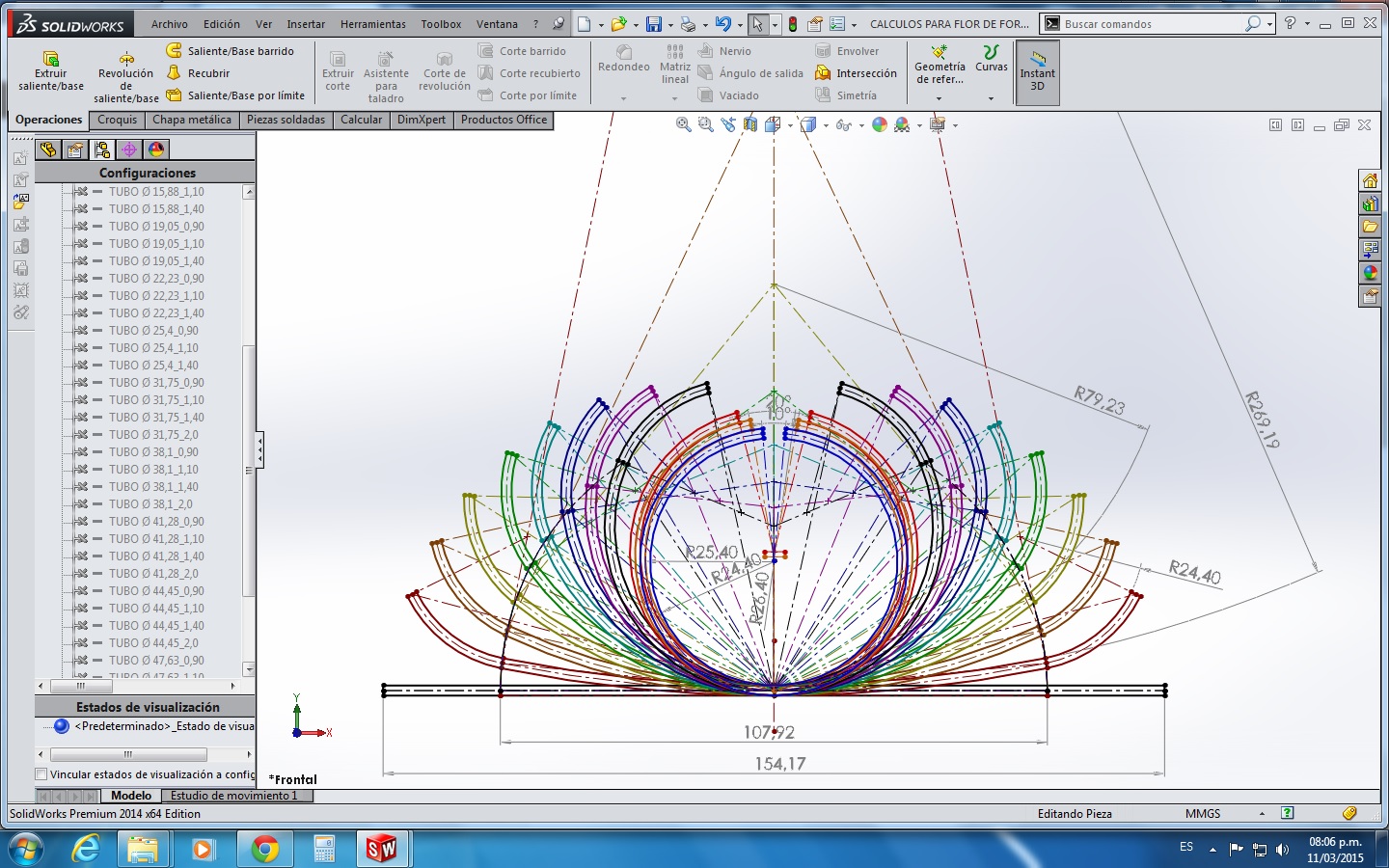Click the volume speaker tray icon
Screen dimensions: 1389x868
[x=1282, y=850]
